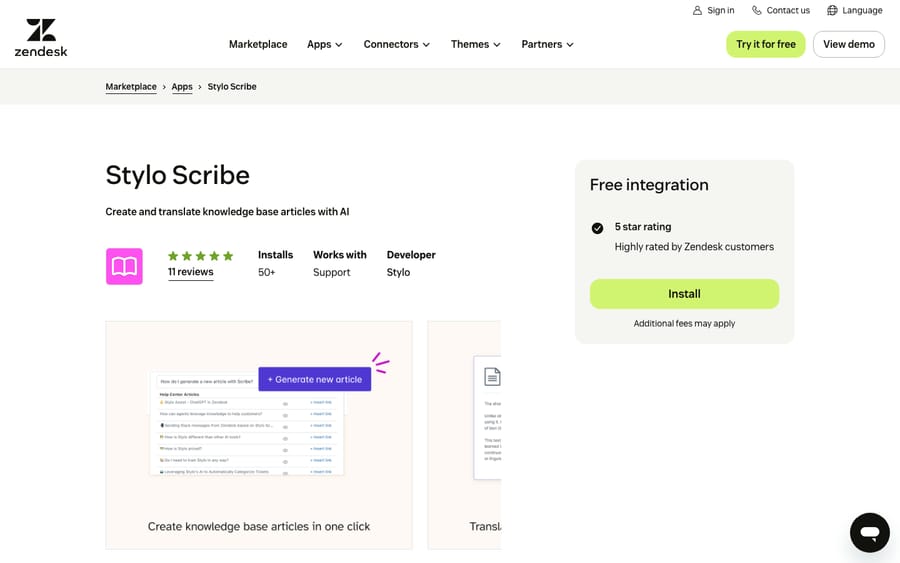
Task: Click the Contact us phone icon
Action: click(757, 10)
